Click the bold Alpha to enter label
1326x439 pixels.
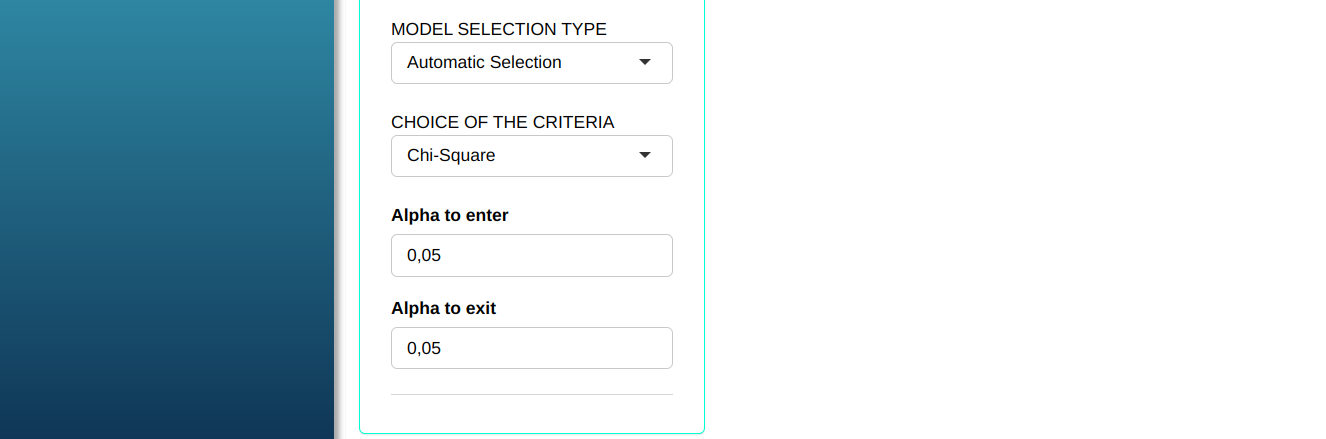449,215
